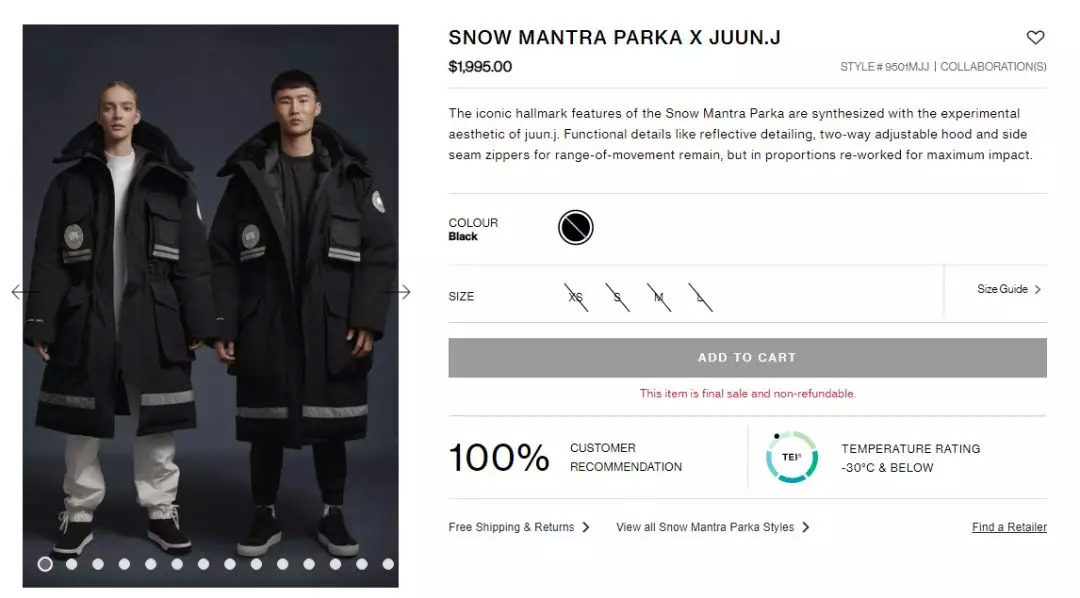
Task: Select size L option
Action: pyautogui.click(x=700, y=296)
